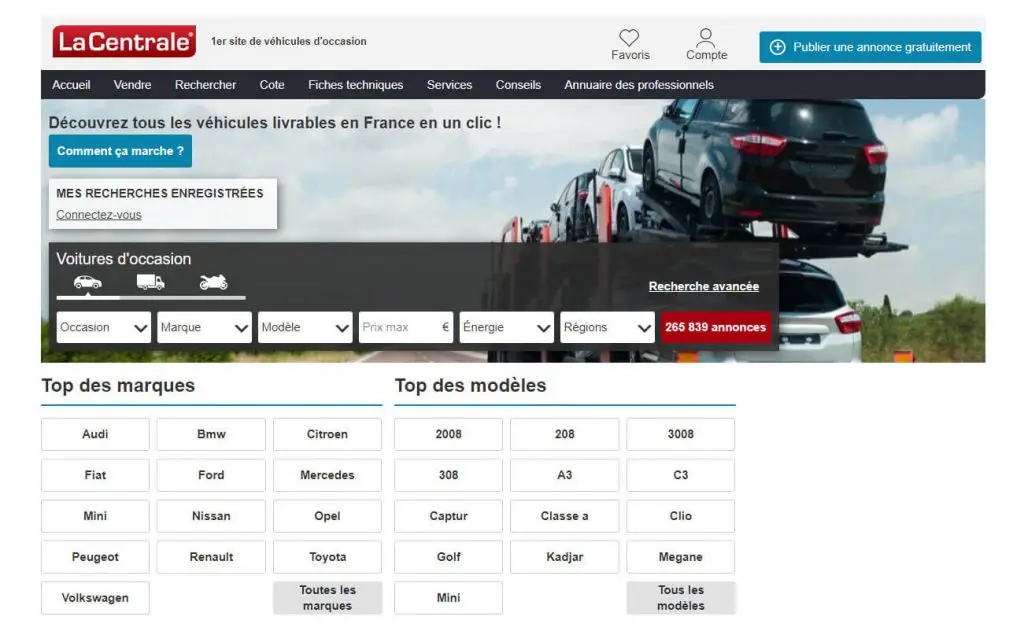Select the motorcycle vehicle icon
The width and height of the screenshot is (1024, 642).
pos(214,282)
